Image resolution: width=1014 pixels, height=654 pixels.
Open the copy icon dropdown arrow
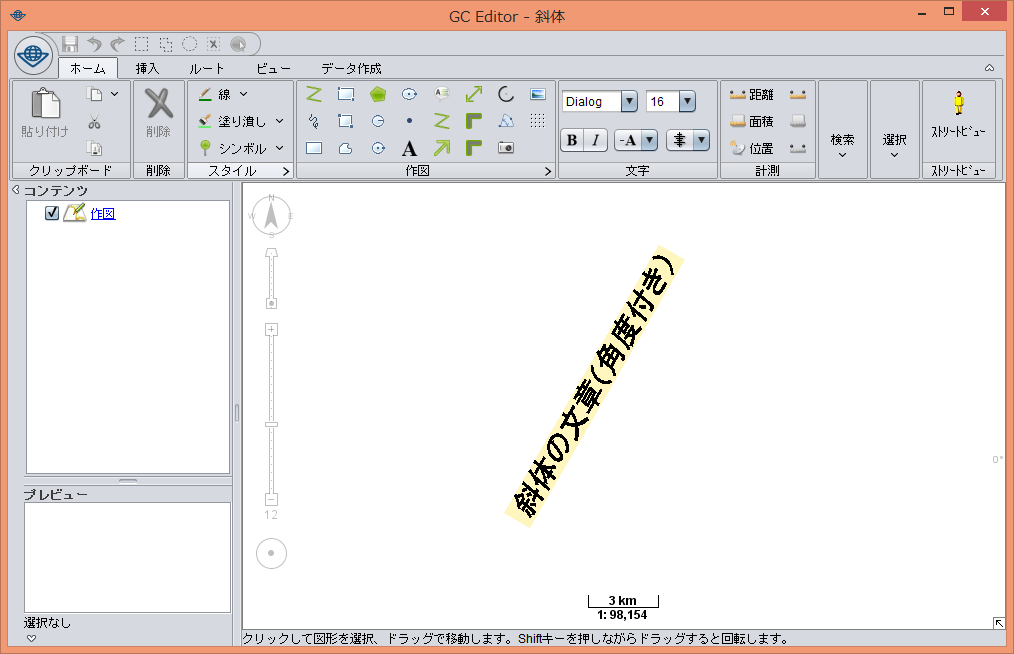point(114,94)
